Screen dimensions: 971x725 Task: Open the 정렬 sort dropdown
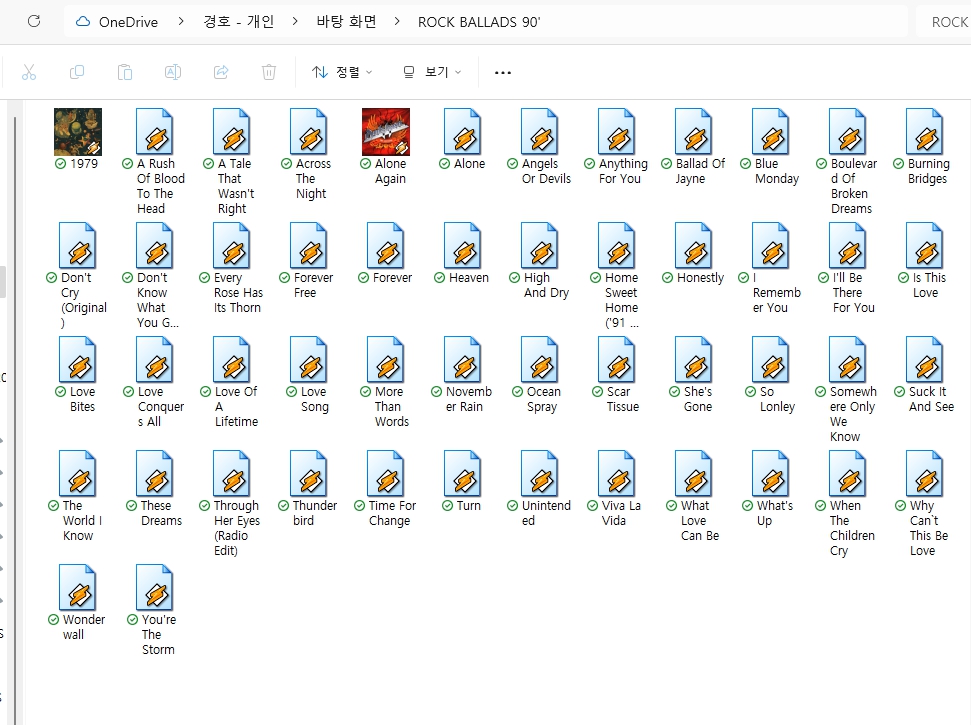(341, 72)
